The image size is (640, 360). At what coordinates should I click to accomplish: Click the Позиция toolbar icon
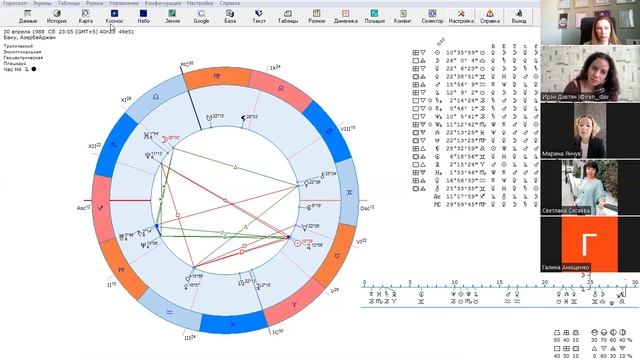(374, 16)
